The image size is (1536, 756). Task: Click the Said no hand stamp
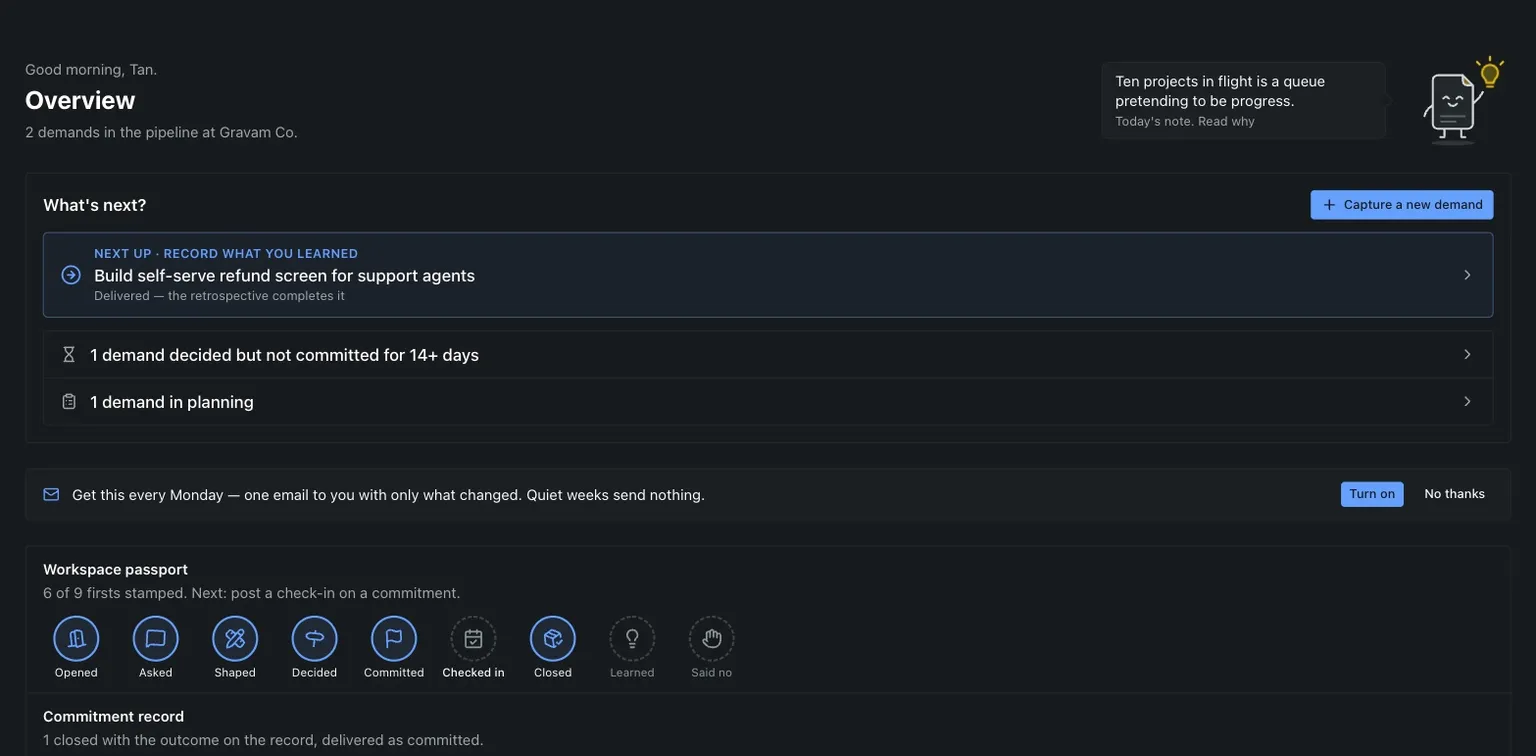coord(712,639)
